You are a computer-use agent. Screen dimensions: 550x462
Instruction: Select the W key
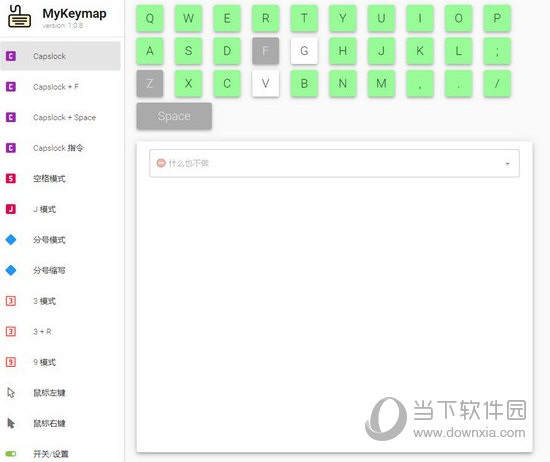(x=188, y=18)
